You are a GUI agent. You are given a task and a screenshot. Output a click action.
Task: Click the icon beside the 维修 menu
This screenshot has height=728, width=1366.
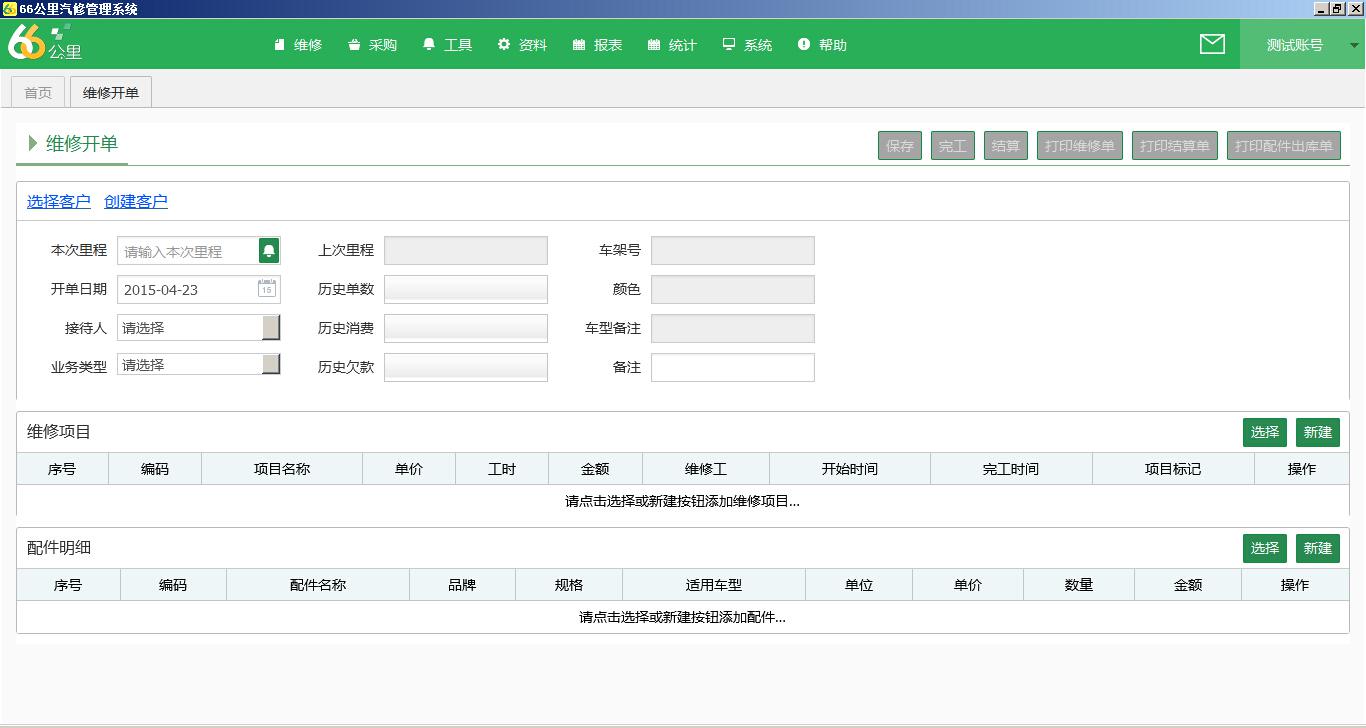click(278, 43)
